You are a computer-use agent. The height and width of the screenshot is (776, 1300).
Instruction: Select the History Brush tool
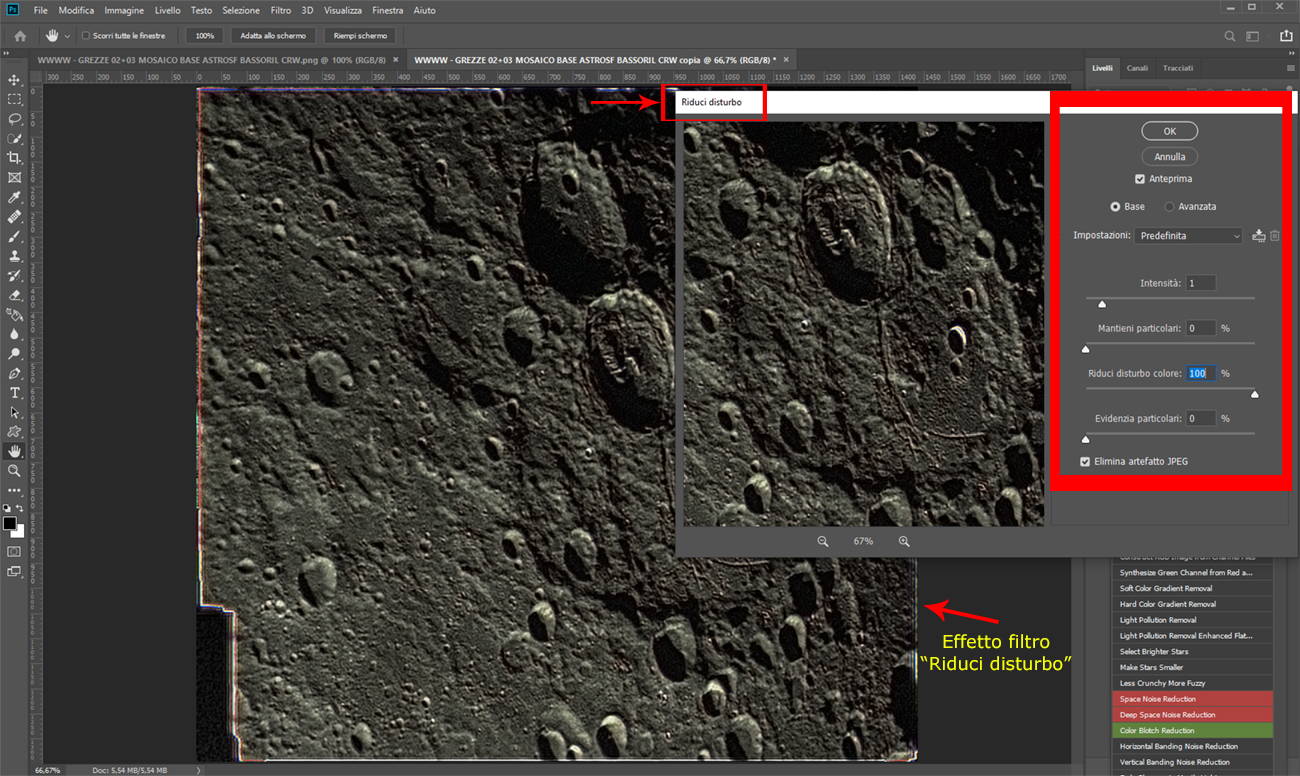tap(14, 275)
